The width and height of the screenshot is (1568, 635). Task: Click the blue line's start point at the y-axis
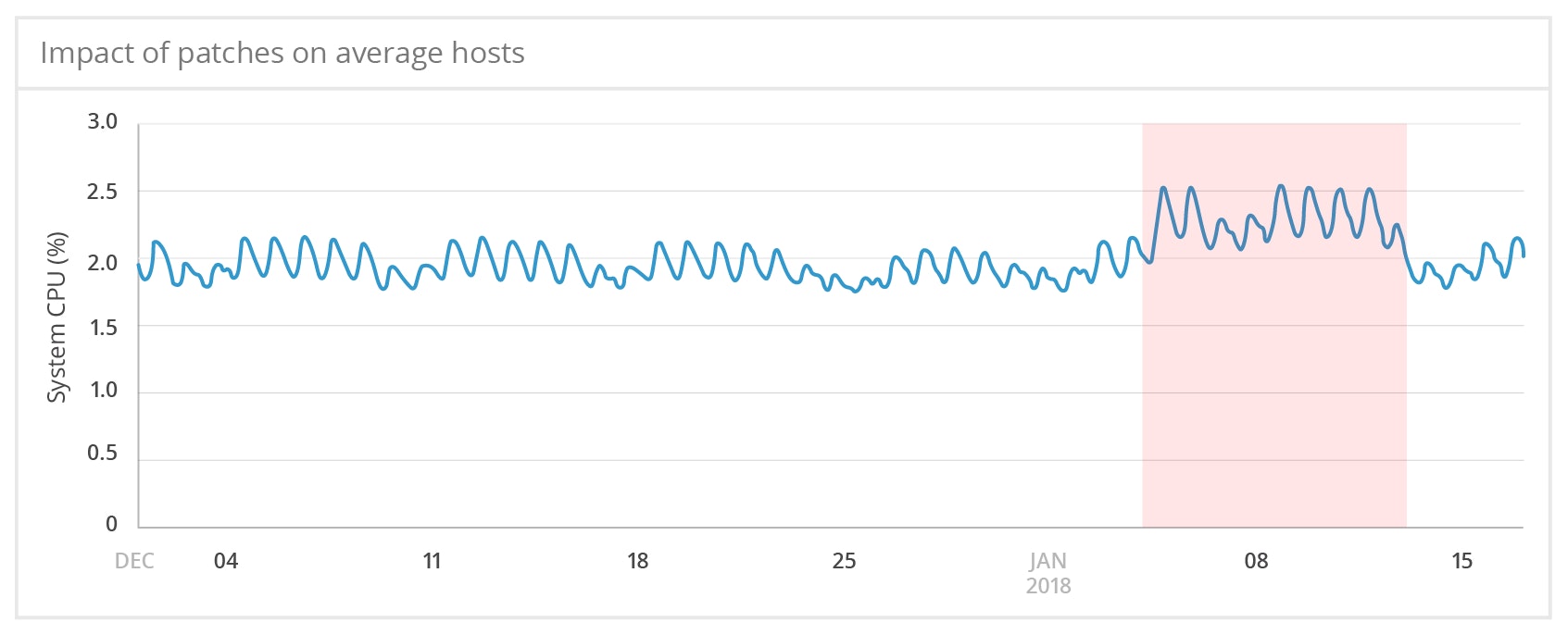click(x=139, y=265)
